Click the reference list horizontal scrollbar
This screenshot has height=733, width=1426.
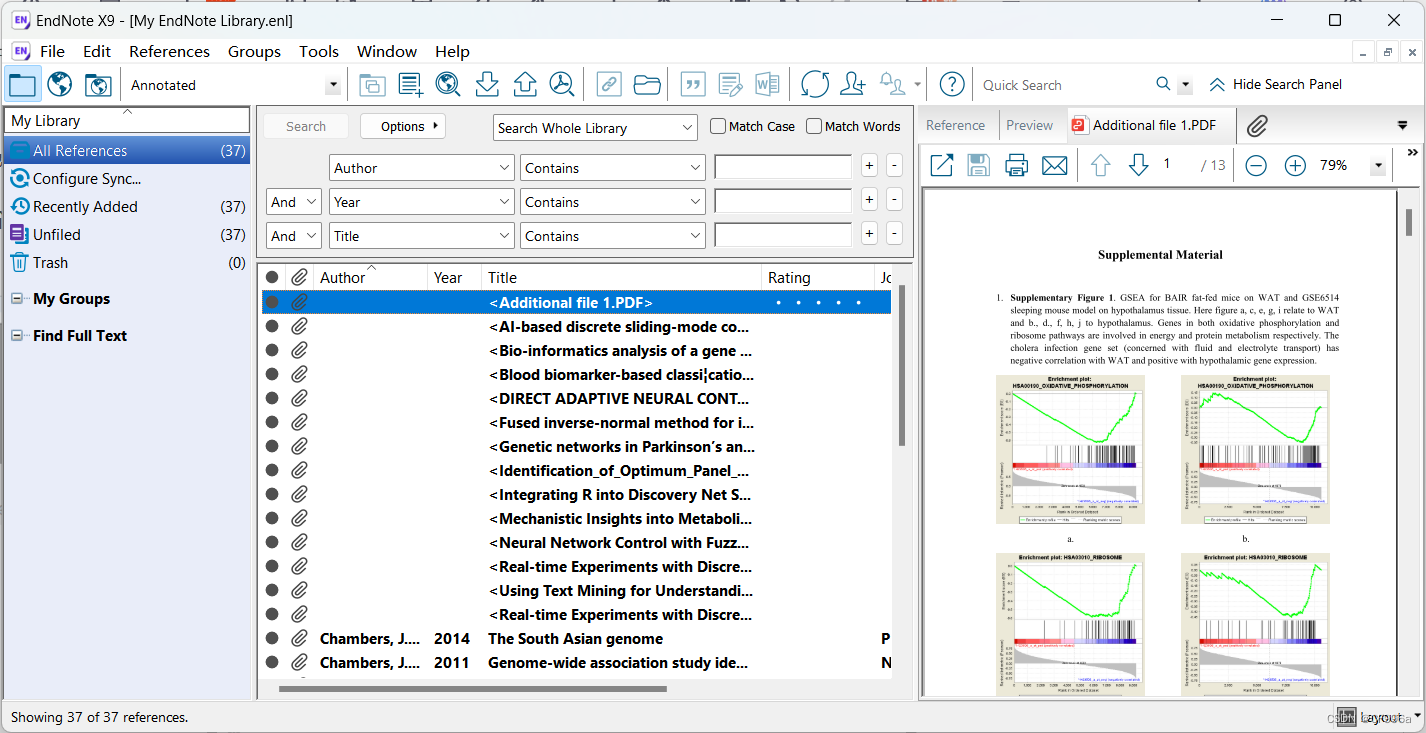[472, 688]
